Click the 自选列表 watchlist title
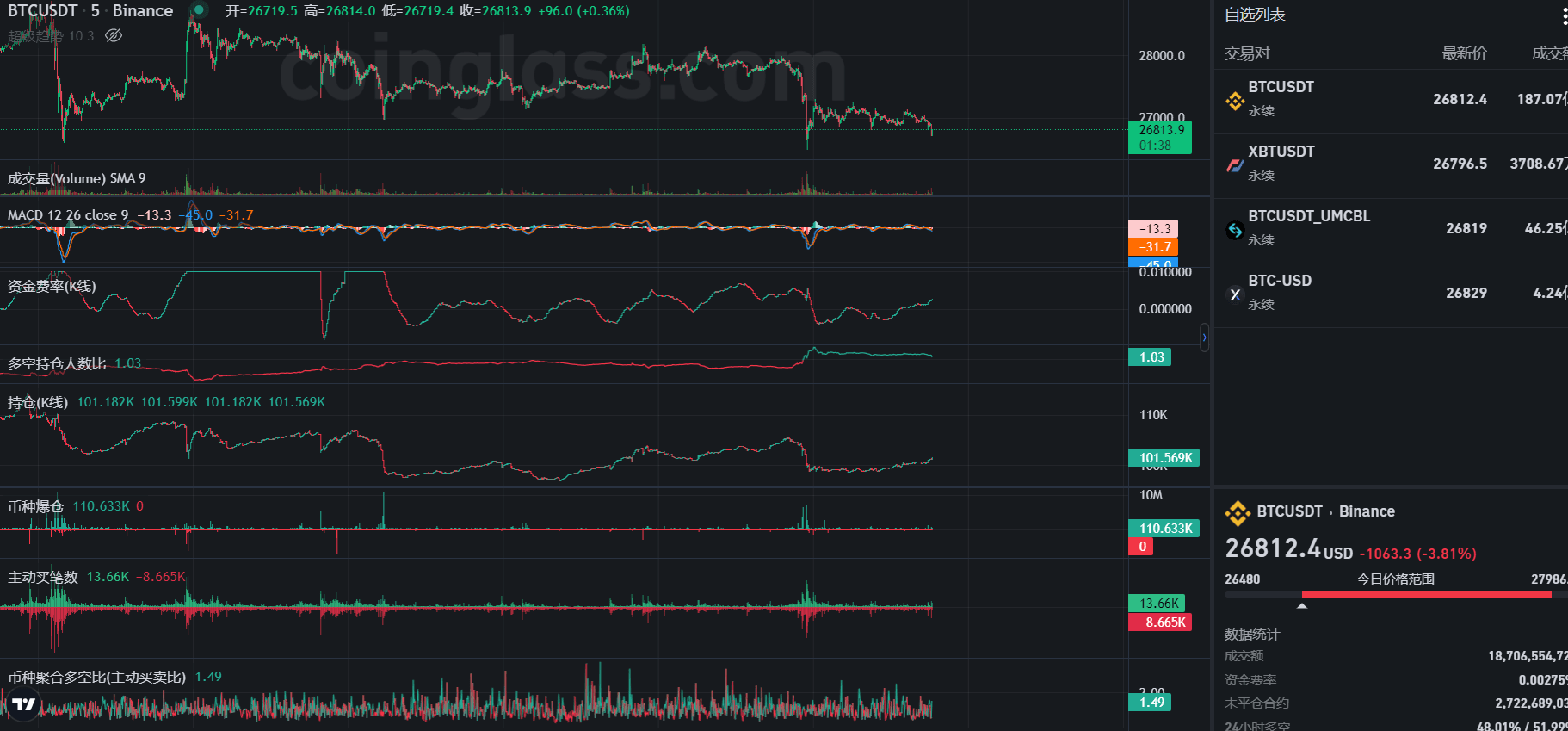 point(1255,15)
